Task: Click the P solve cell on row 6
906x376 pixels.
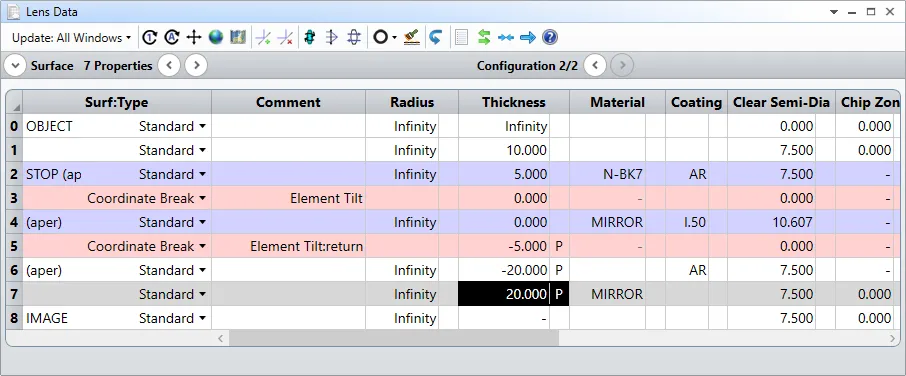Action: point(559,270)
